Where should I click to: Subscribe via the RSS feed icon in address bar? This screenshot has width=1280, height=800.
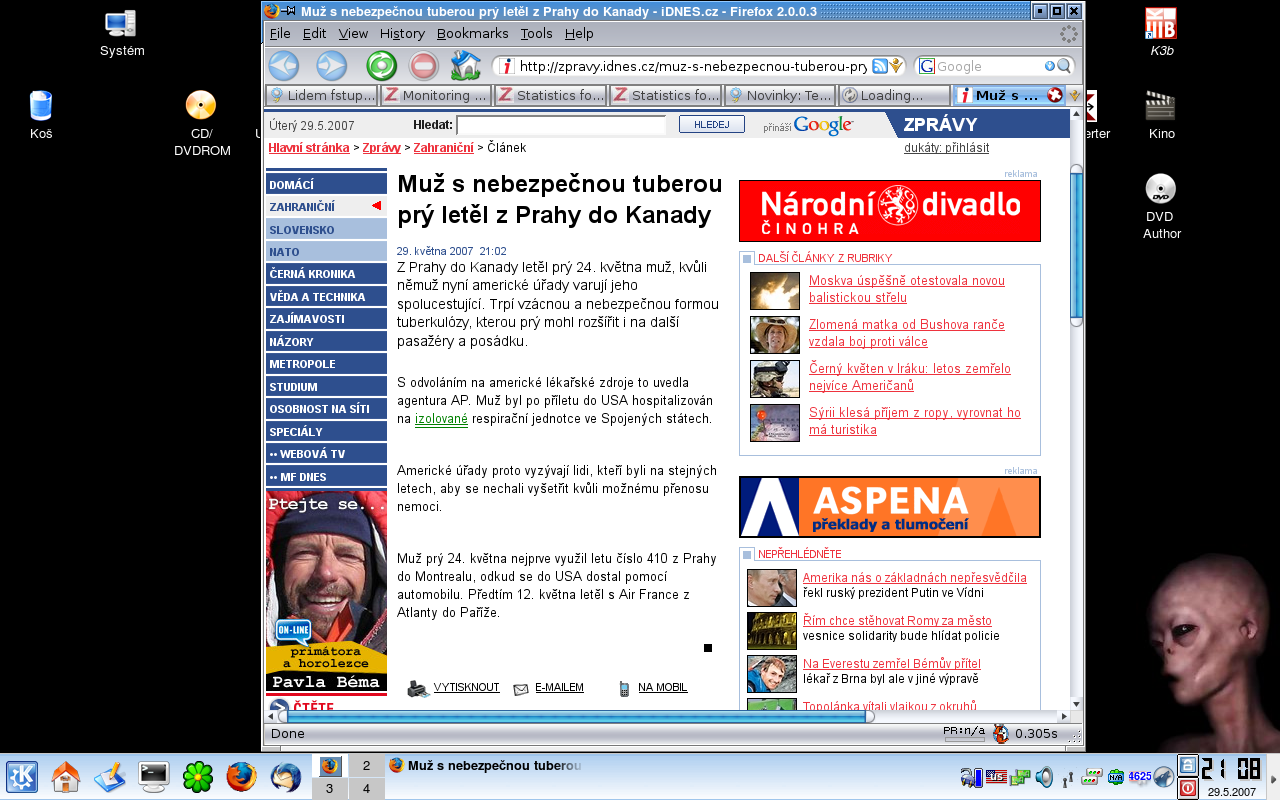click(x=878, y=65)
